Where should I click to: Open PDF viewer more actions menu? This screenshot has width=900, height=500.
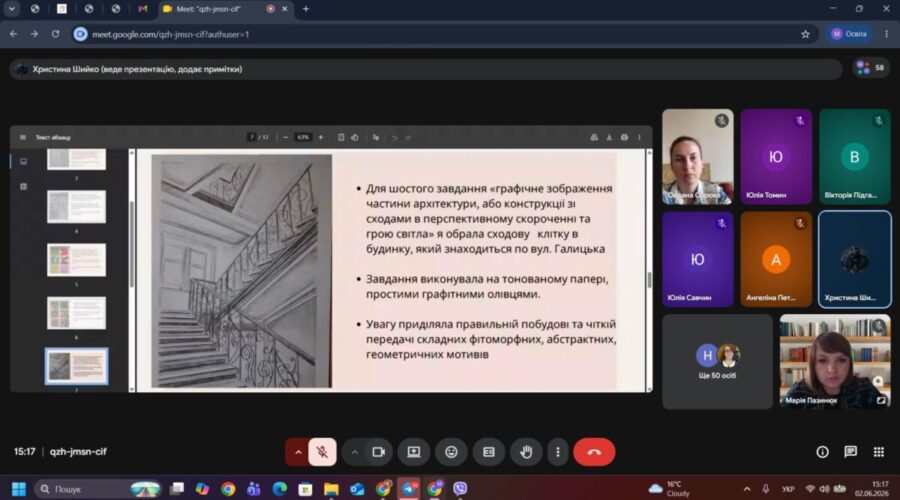coord(639,137)
